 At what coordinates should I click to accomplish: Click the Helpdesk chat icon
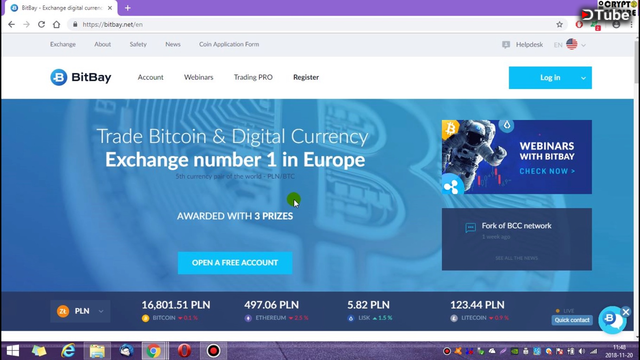506,44
